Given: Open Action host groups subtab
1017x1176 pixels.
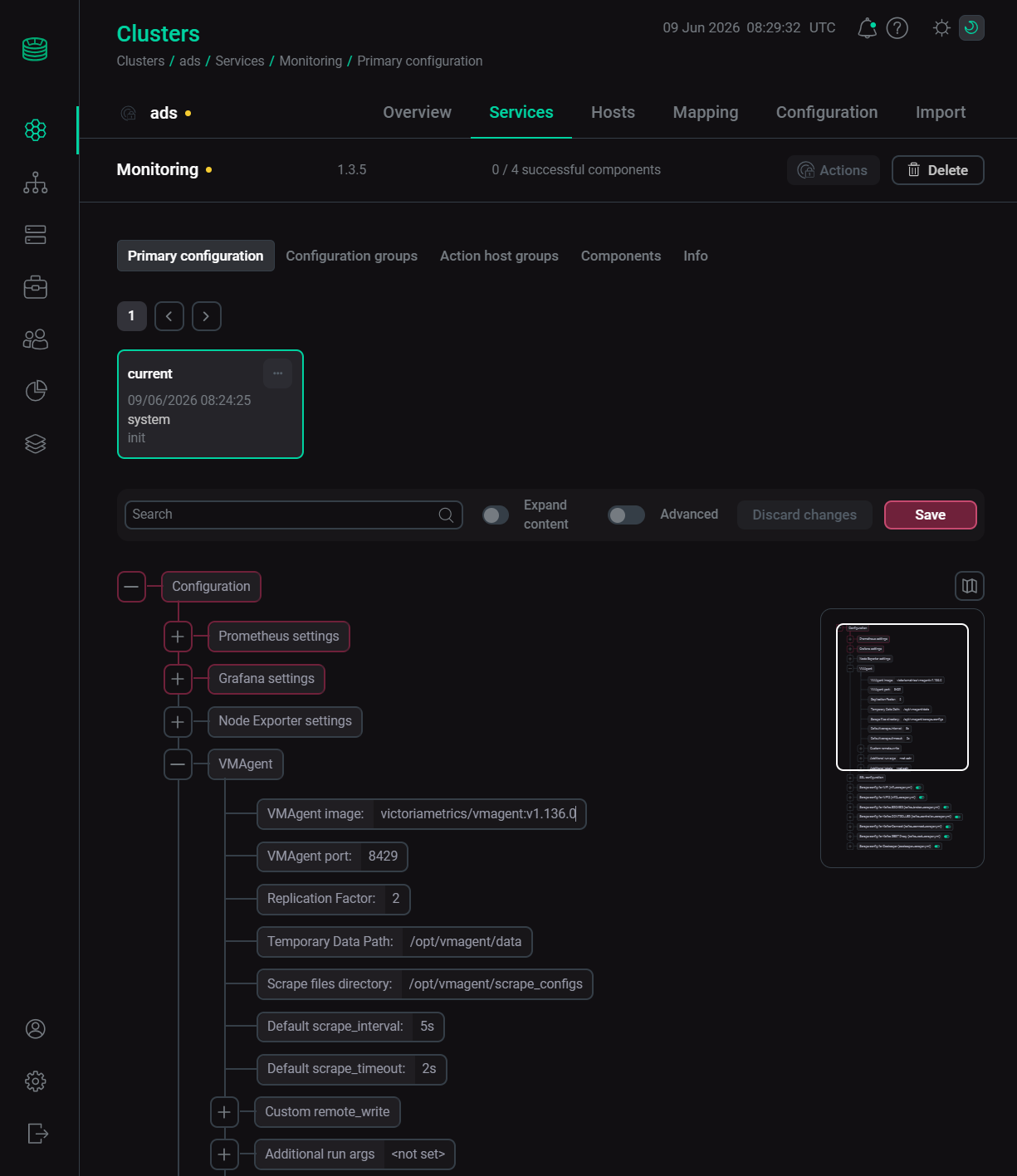Looking at the screenshot, I should [499, 256].
